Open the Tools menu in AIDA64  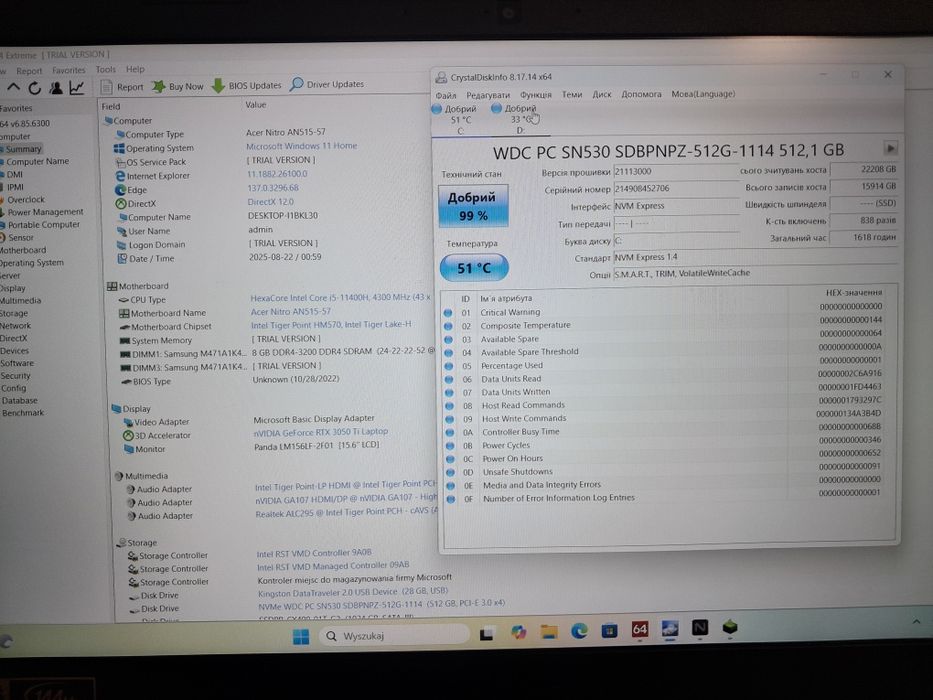[x=106, y=70]
